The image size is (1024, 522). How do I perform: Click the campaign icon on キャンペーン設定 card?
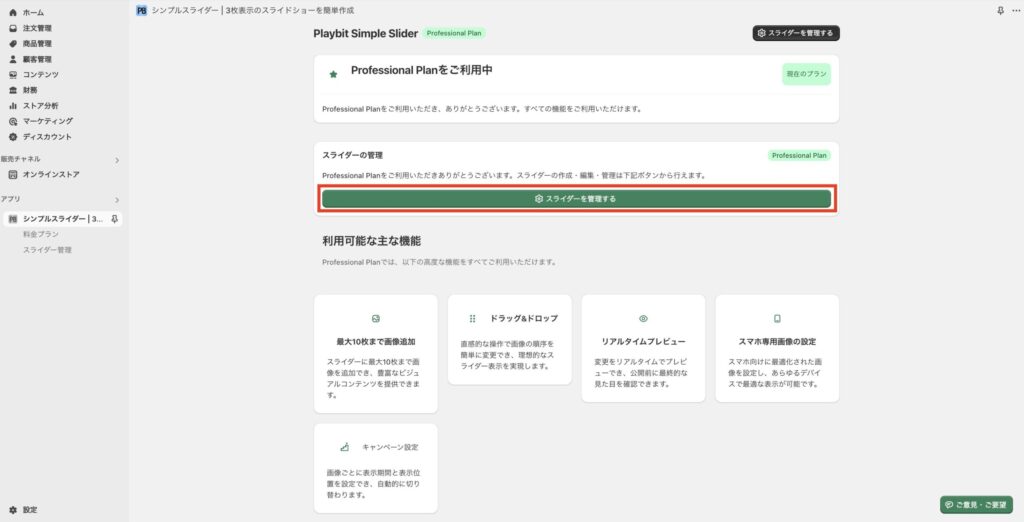(344, 447)
